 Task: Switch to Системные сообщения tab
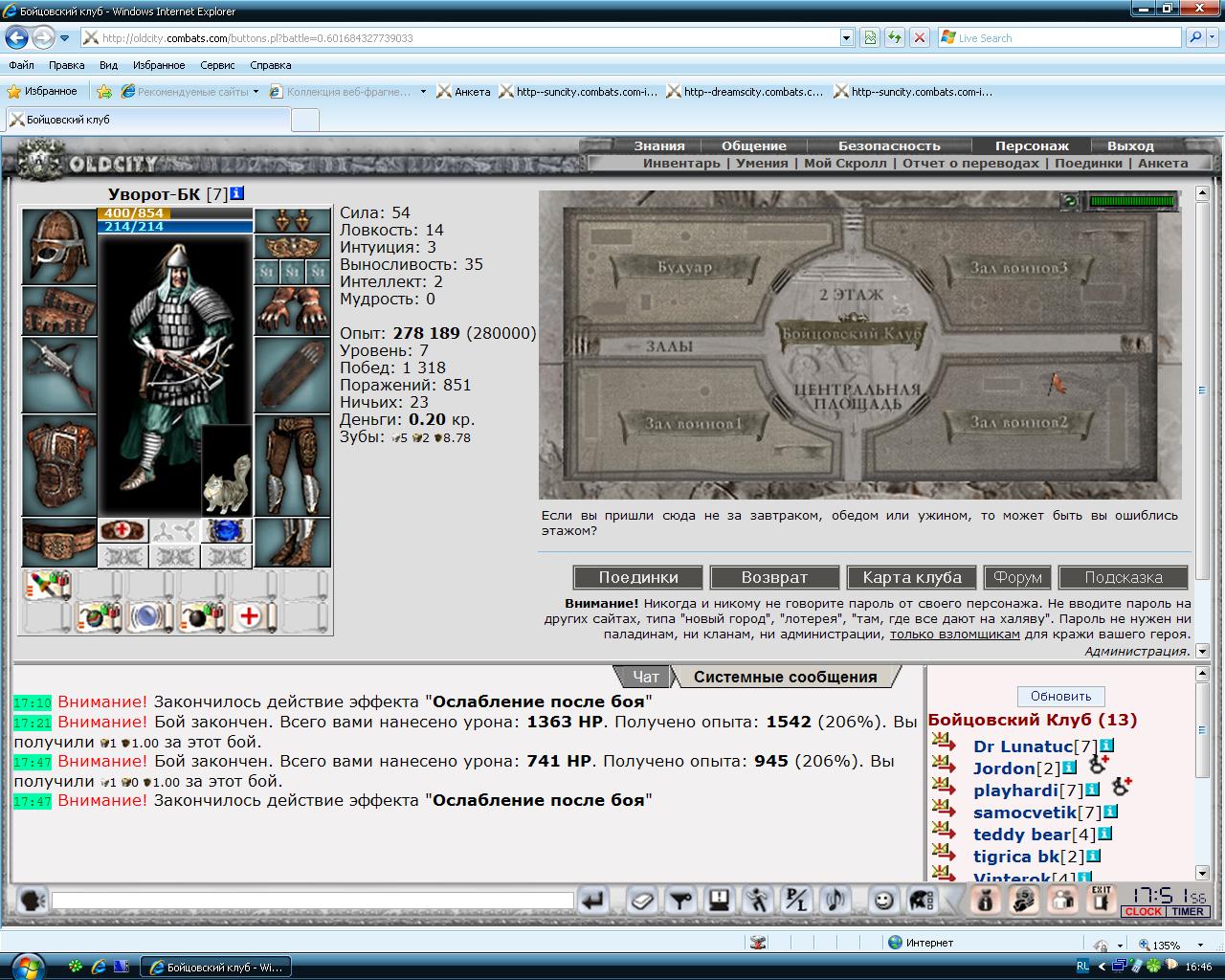785,677
